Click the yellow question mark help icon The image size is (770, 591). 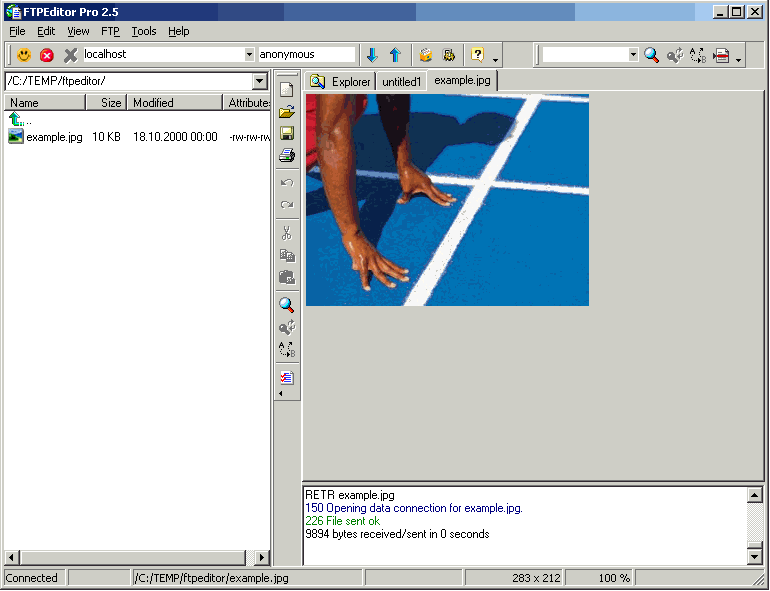click(477, 55)
